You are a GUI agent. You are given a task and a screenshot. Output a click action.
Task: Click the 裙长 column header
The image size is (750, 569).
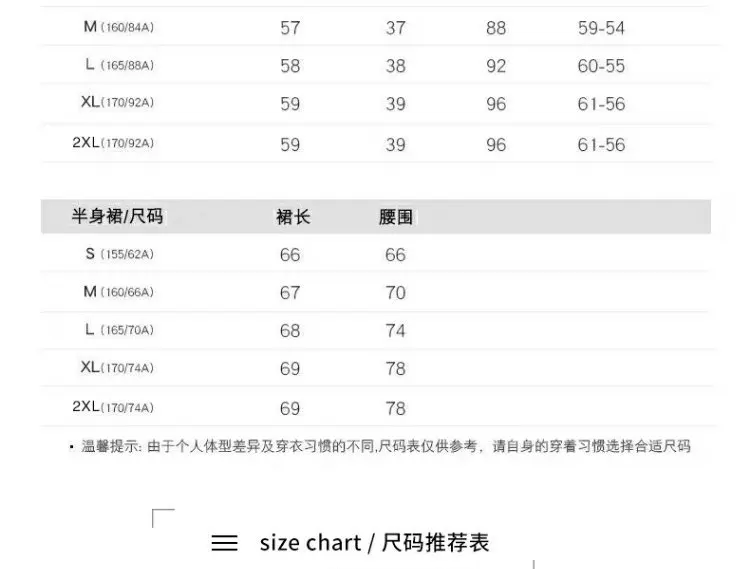click(293, 217)
